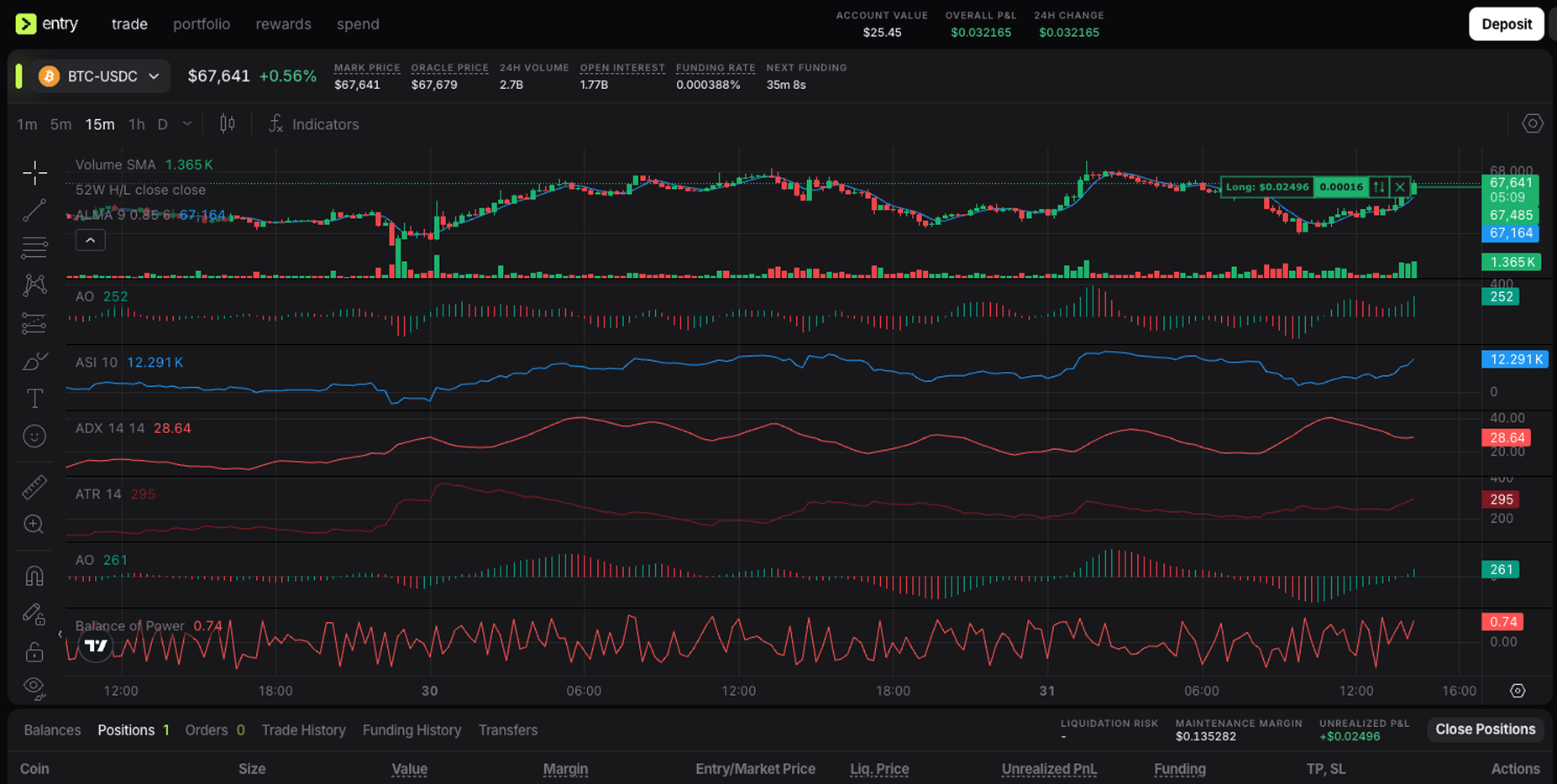Open the BTC-USDC market dropdown
The height and width of the screenshot is (784, 1557).
click(x=101, y=76)
